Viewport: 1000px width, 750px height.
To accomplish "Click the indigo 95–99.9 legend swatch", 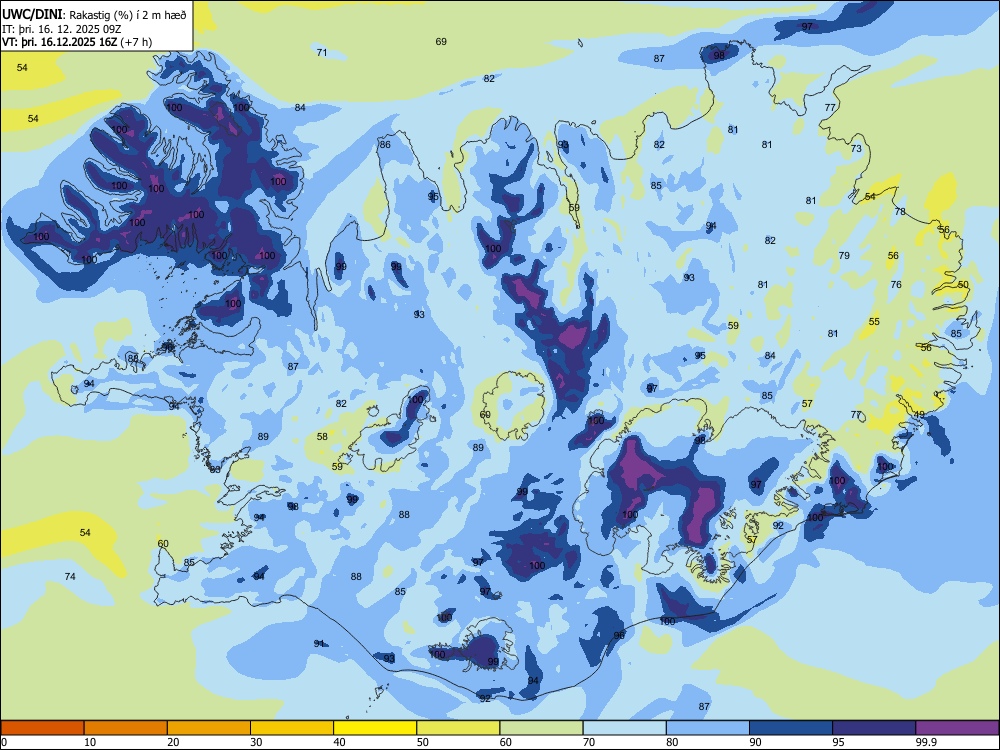I will click(x=874, y=728).
